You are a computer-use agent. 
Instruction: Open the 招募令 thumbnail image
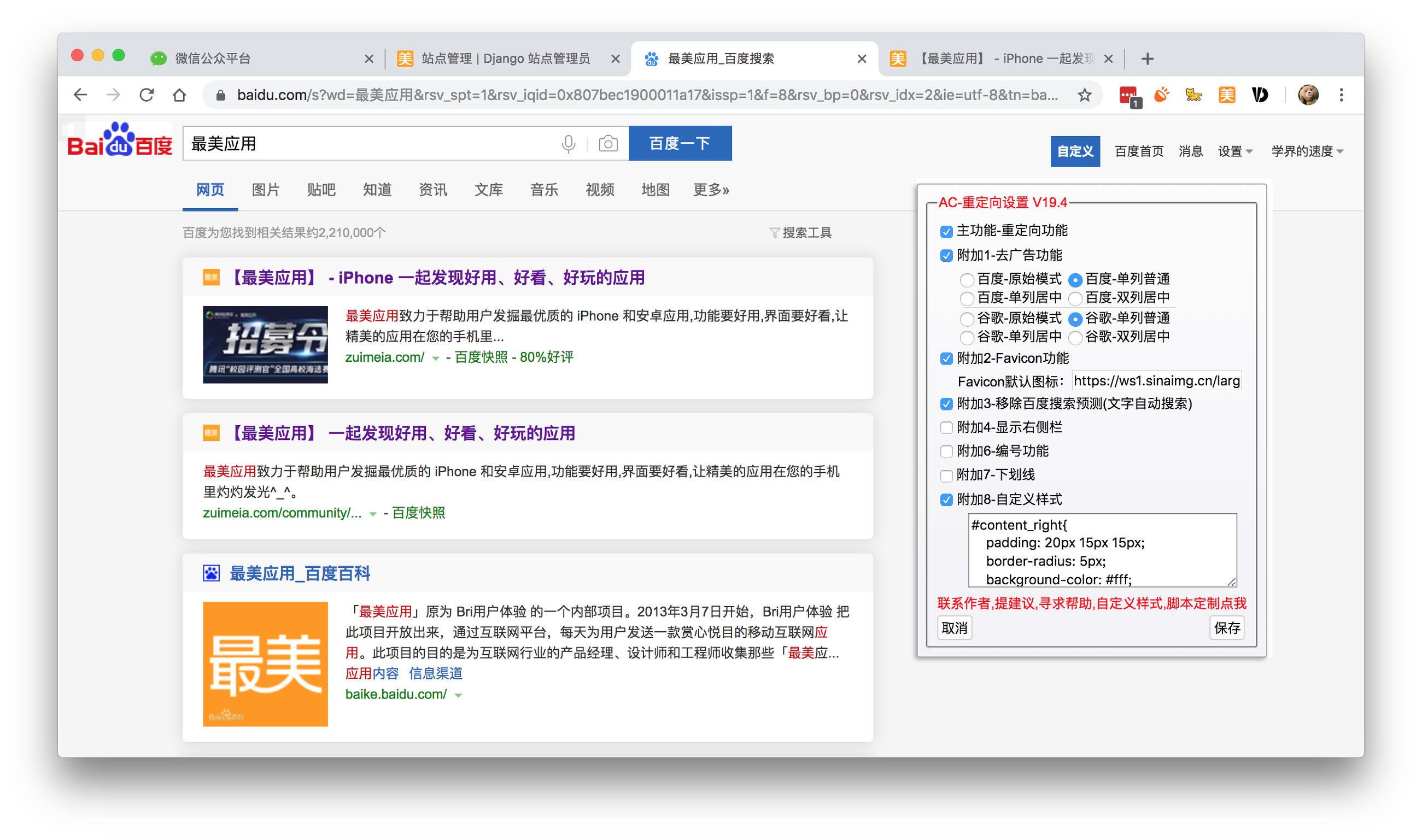click(265, 344)
